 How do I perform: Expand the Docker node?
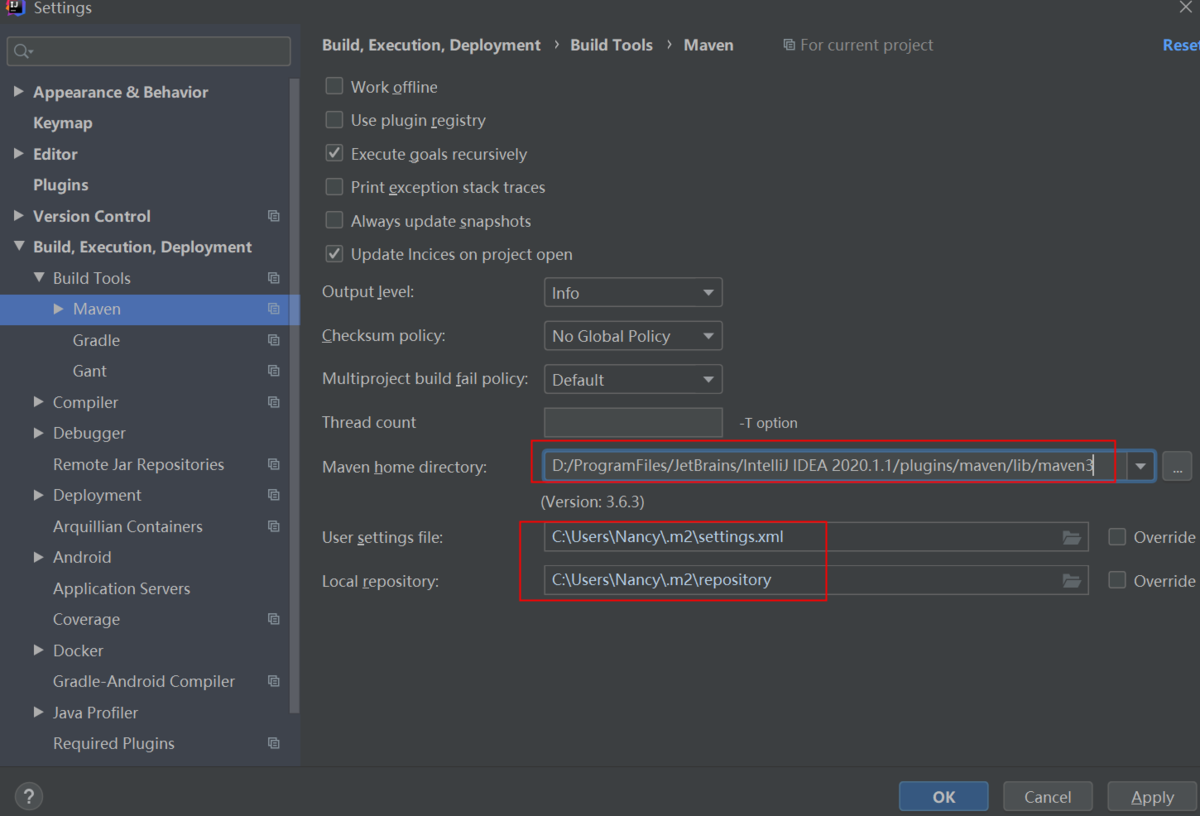click(x=38, y=649)
